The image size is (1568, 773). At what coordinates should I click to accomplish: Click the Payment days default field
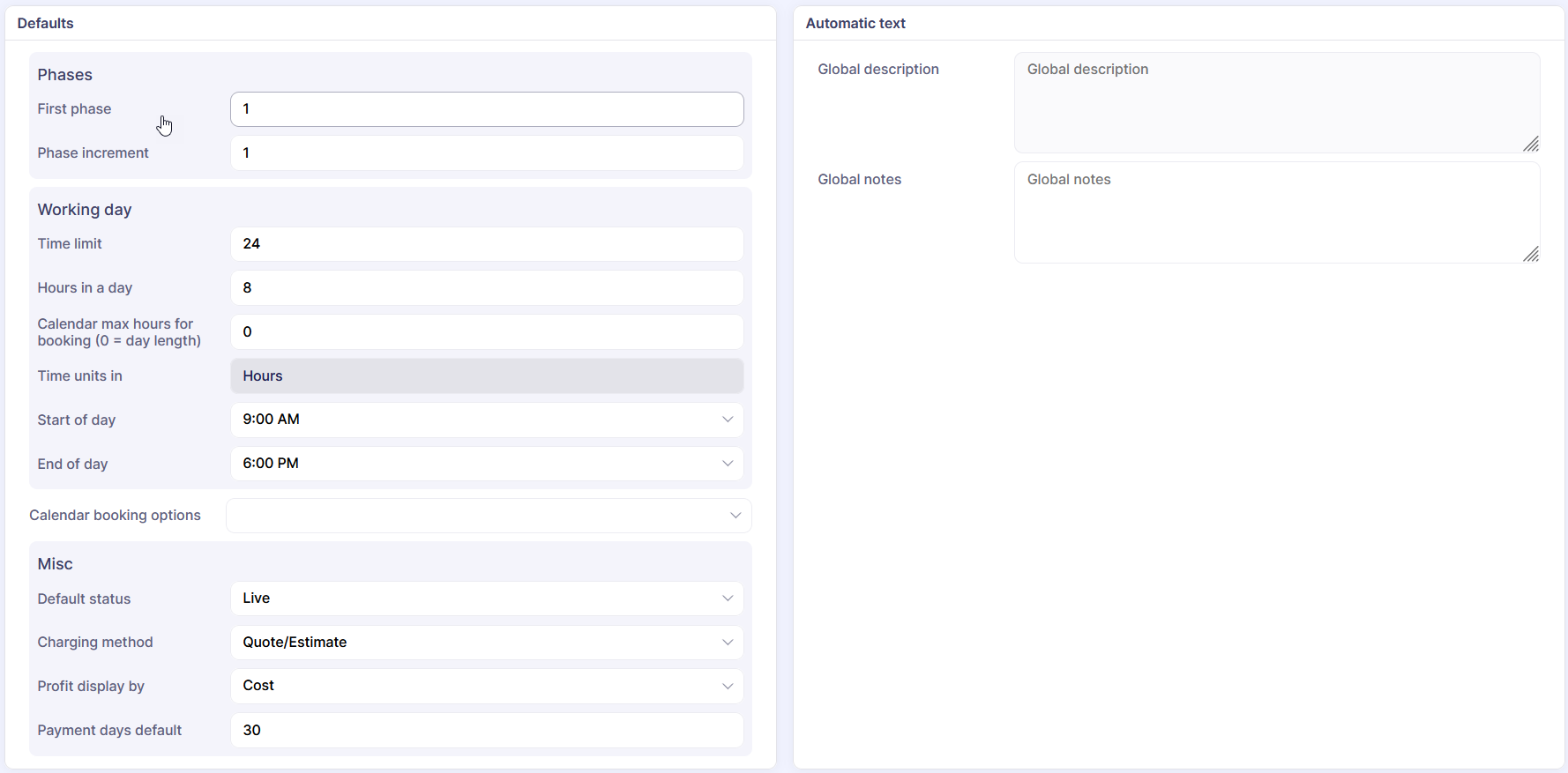(486, 730)
